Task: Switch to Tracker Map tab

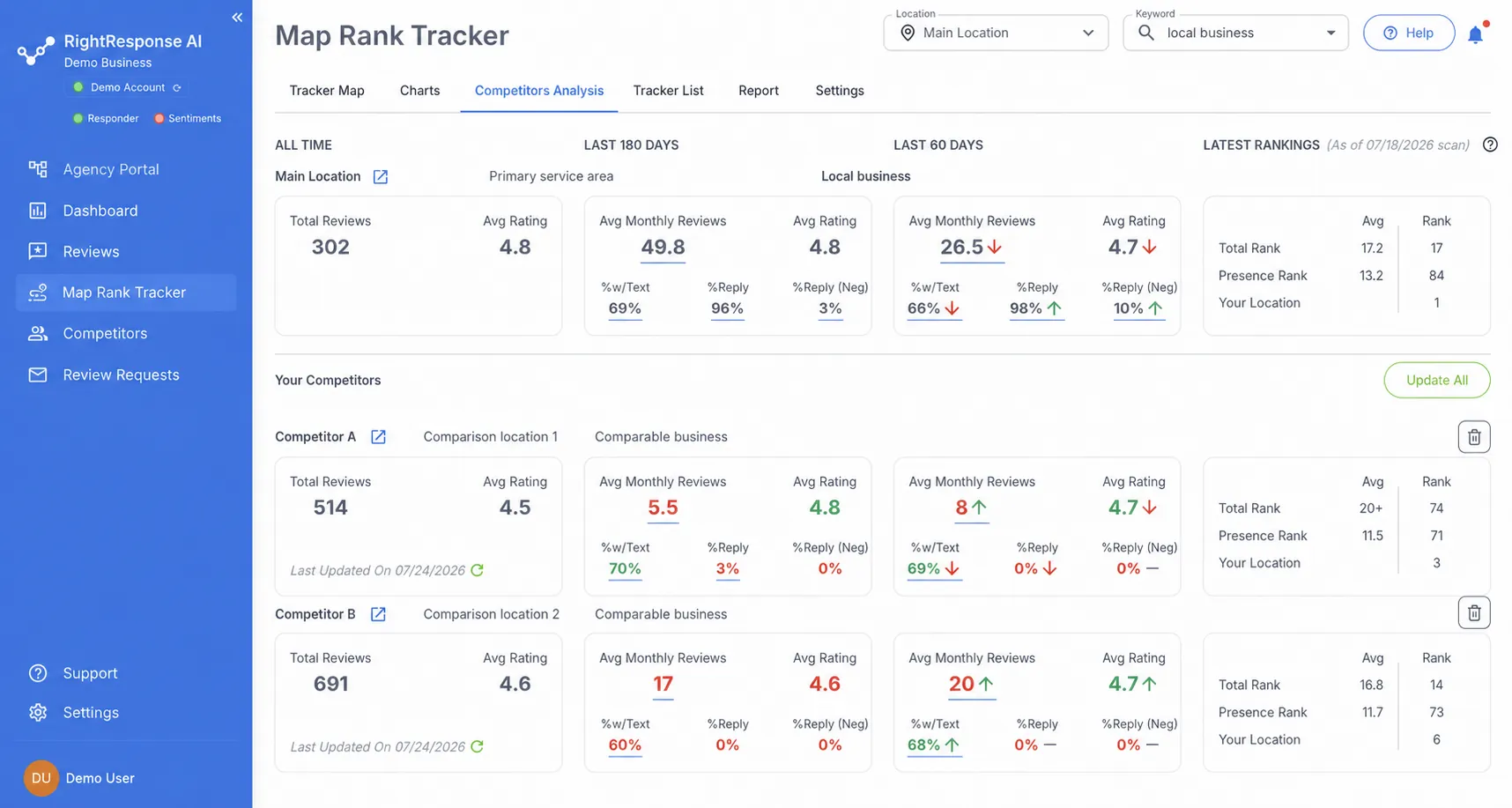Action: (x=327, y=91)
